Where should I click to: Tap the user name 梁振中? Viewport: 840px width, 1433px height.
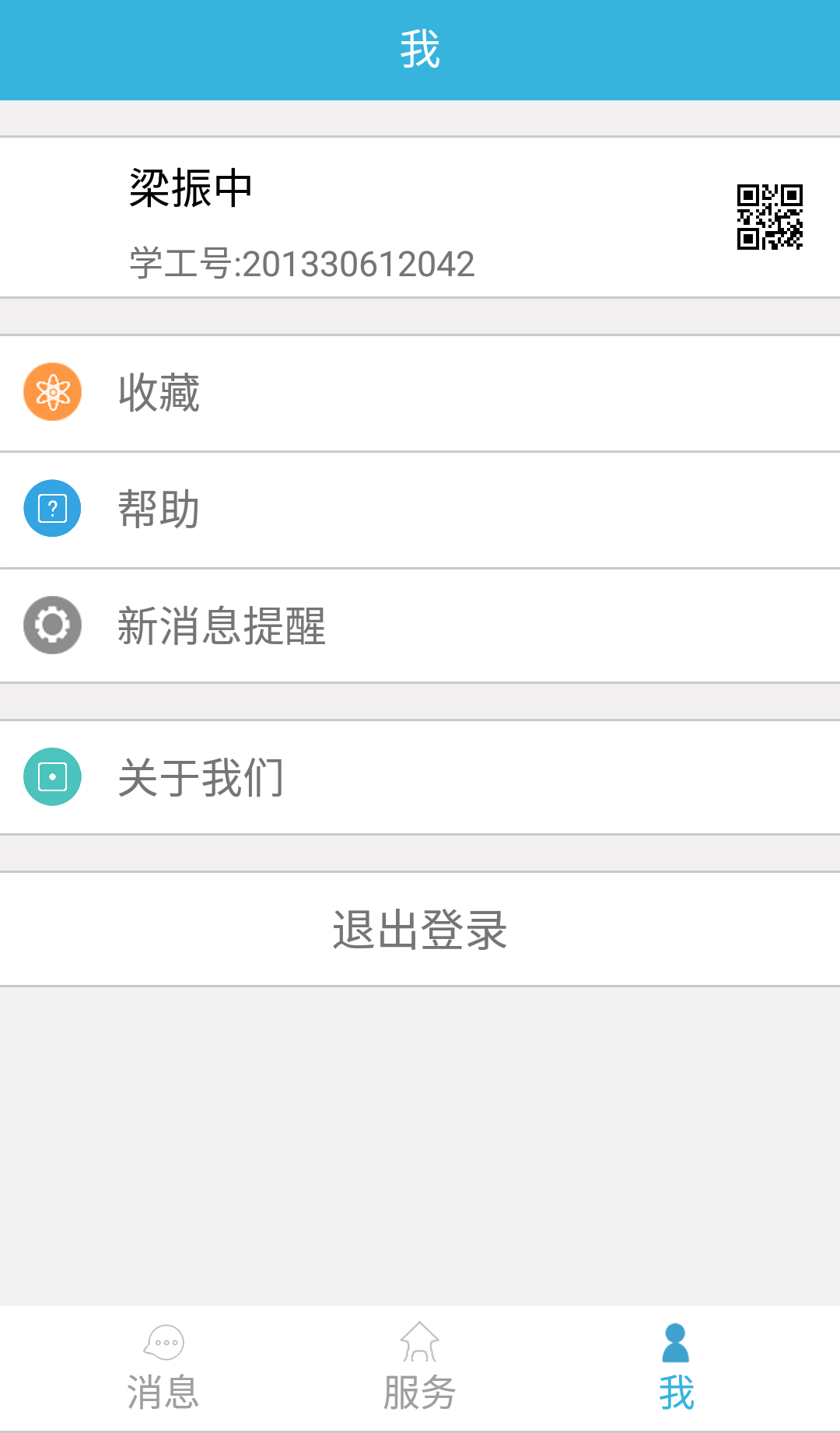191,188
